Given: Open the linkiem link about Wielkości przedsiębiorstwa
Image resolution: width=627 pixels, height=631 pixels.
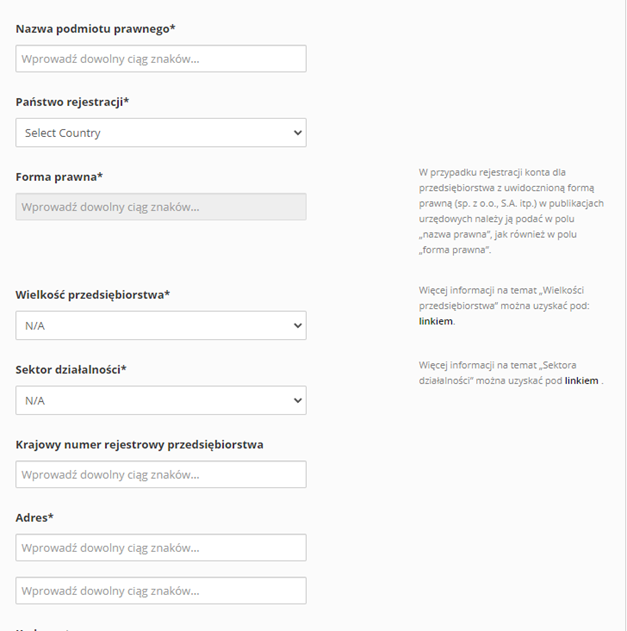Looking at the screenshot, I should [436, 321].
